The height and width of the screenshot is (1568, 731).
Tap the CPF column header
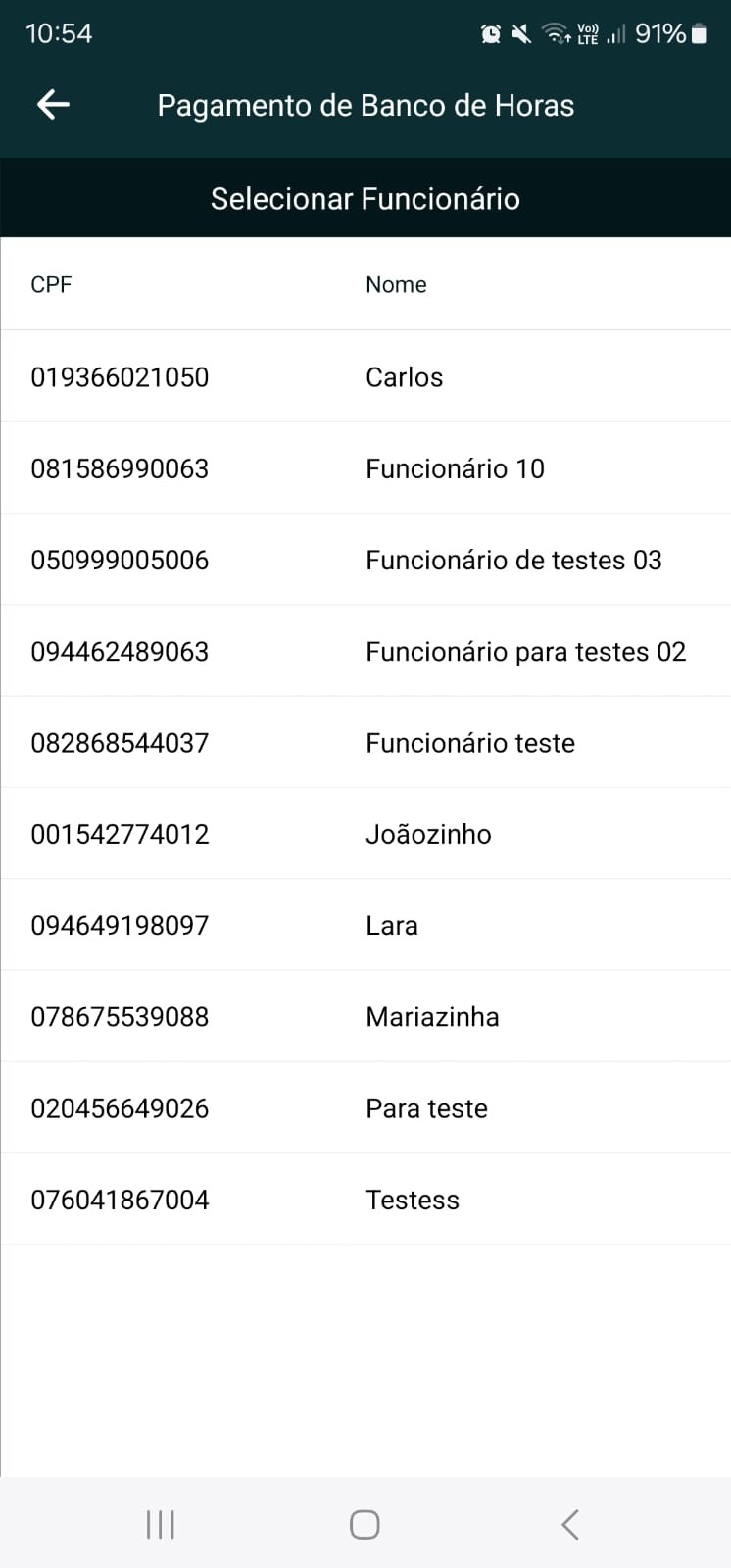[x=51, y=284]
